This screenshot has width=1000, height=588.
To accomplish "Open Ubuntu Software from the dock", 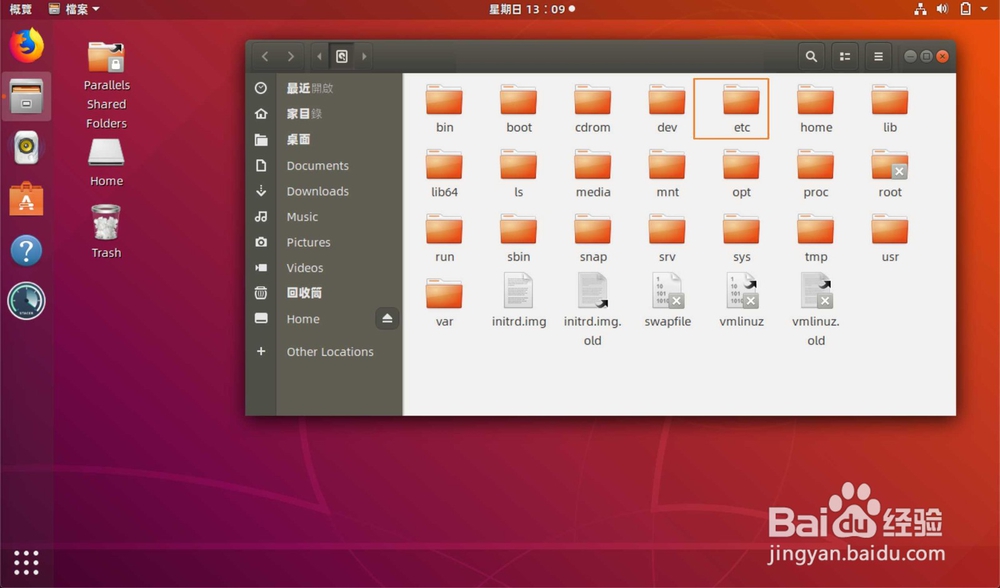I will point(26,199).
